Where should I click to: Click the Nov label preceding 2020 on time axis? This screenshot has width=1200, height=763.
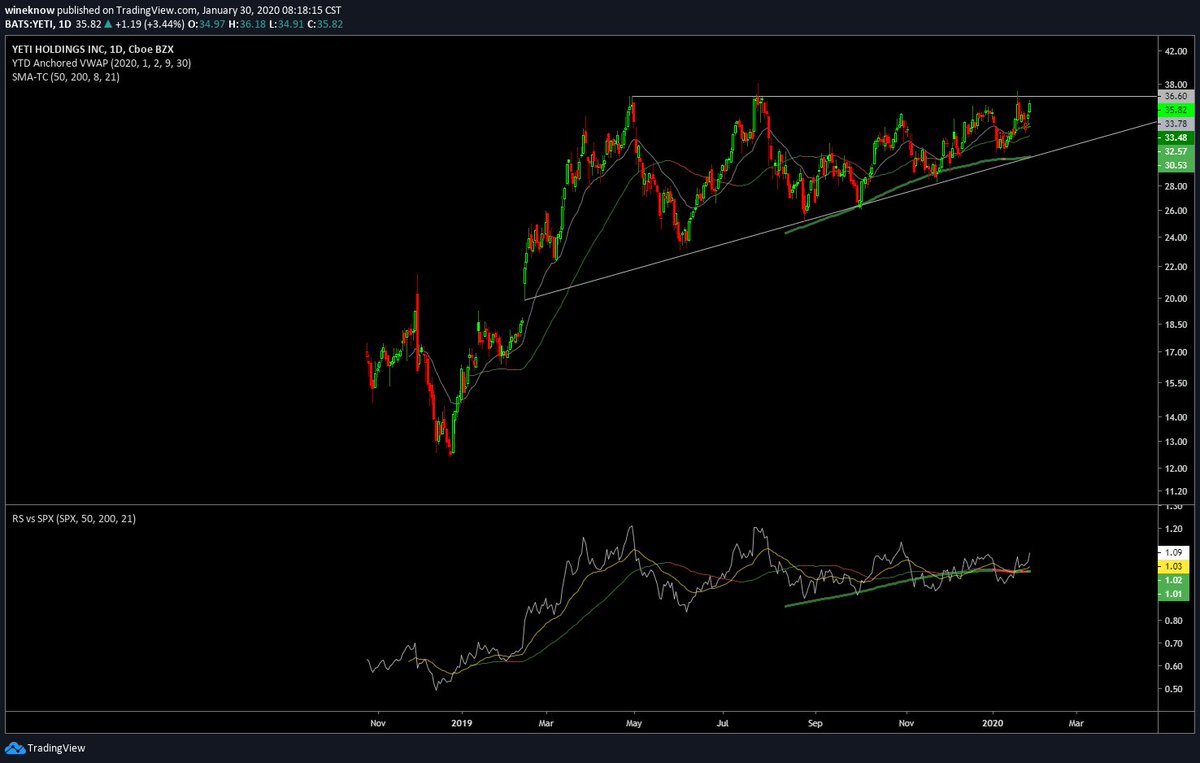906,721
